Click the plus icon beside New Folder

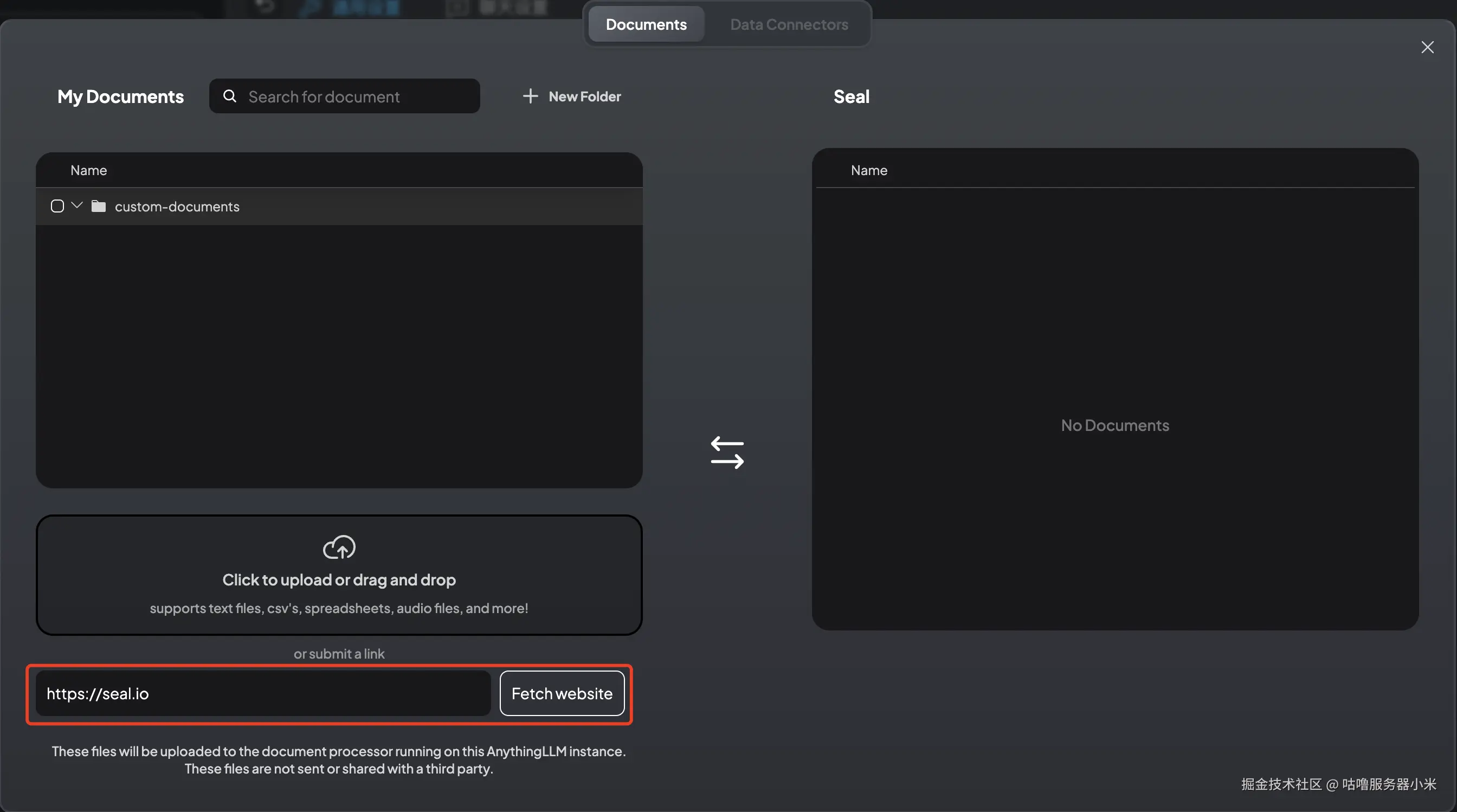(530, 96)
